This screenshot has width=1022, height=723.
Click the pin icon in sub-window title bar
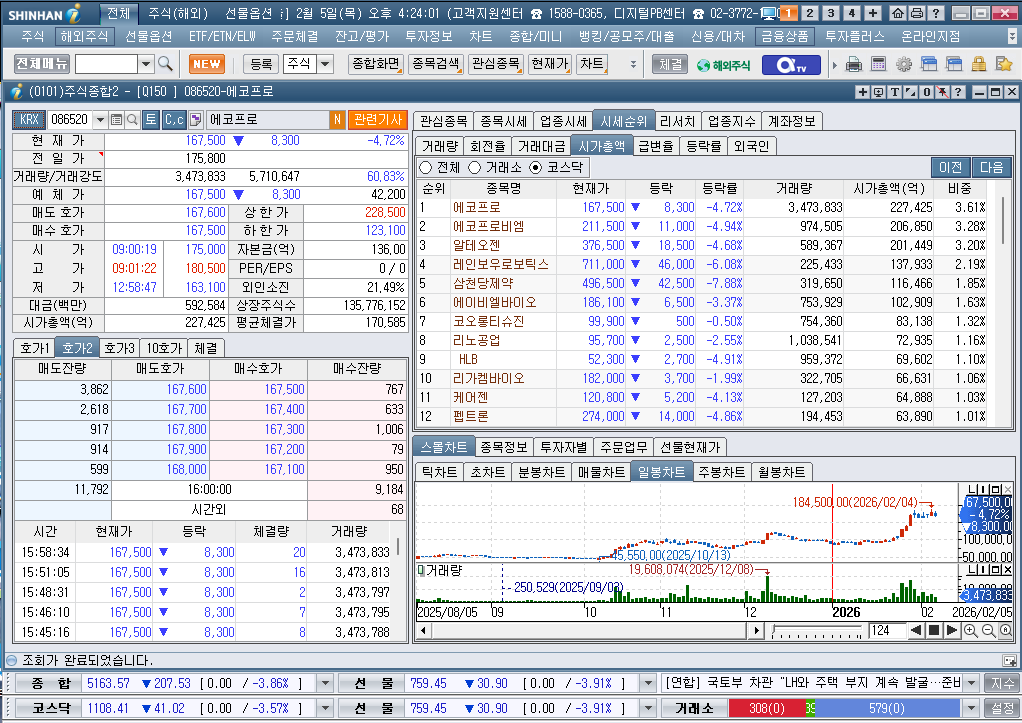[942, 92]
